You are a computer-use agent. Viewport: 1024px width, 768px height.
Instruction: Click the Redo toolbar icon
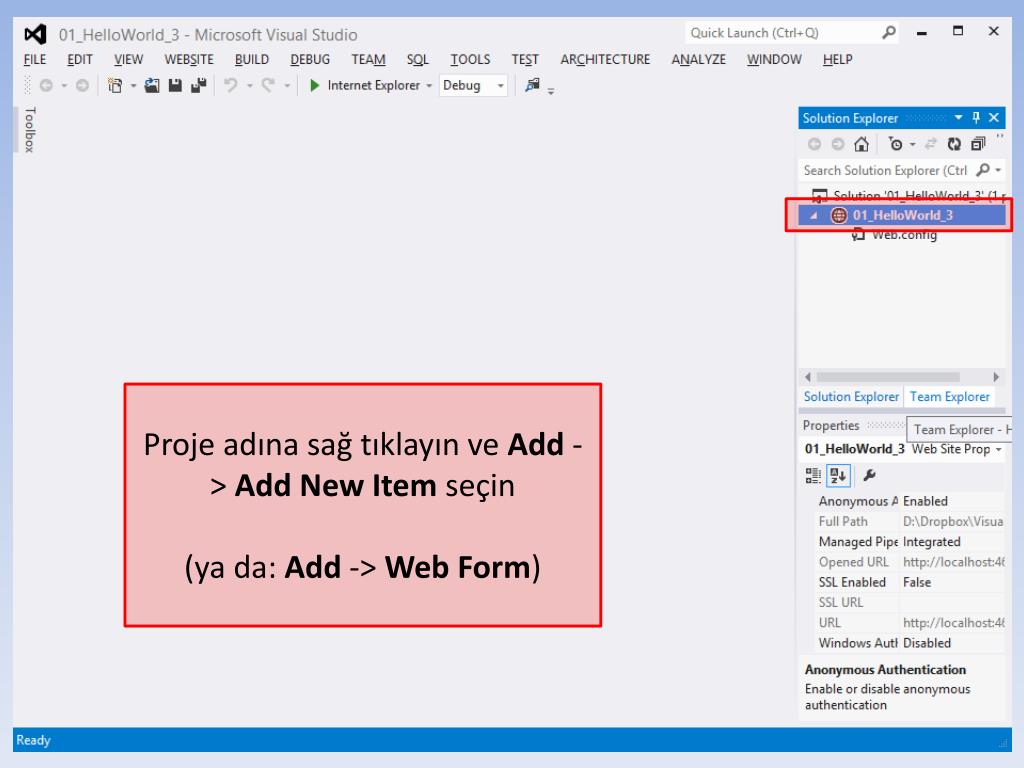point(268,86)
